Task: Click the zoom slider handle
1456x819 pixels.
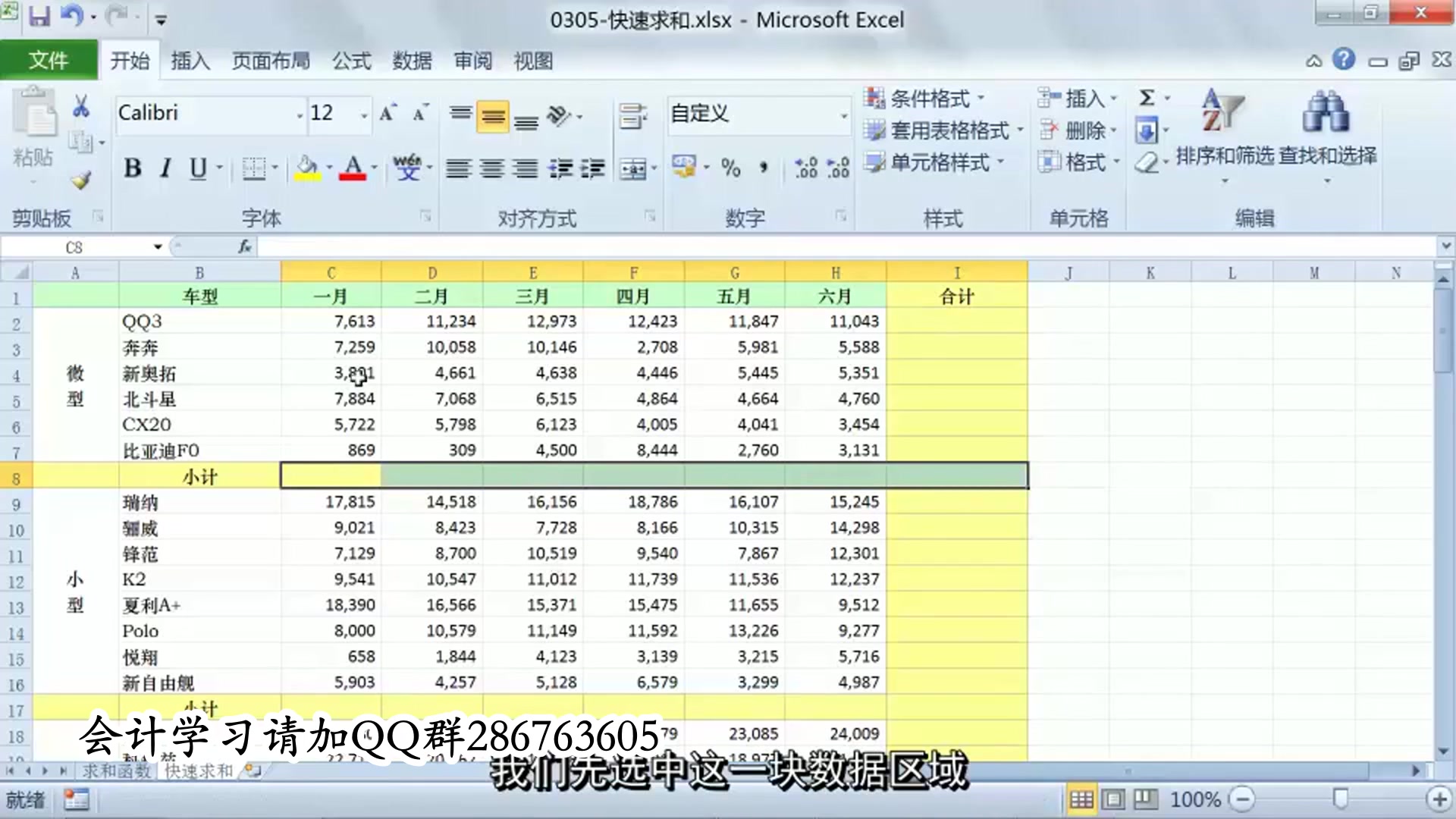Action: pos(1341,799)
